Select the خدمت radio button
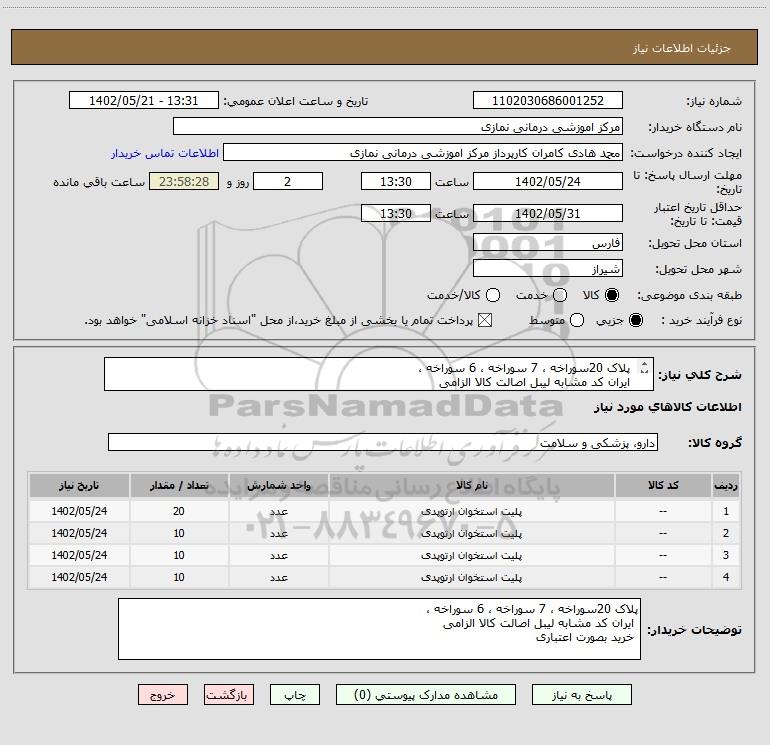This screenshot has width=770, height=745. click(560, 295)
